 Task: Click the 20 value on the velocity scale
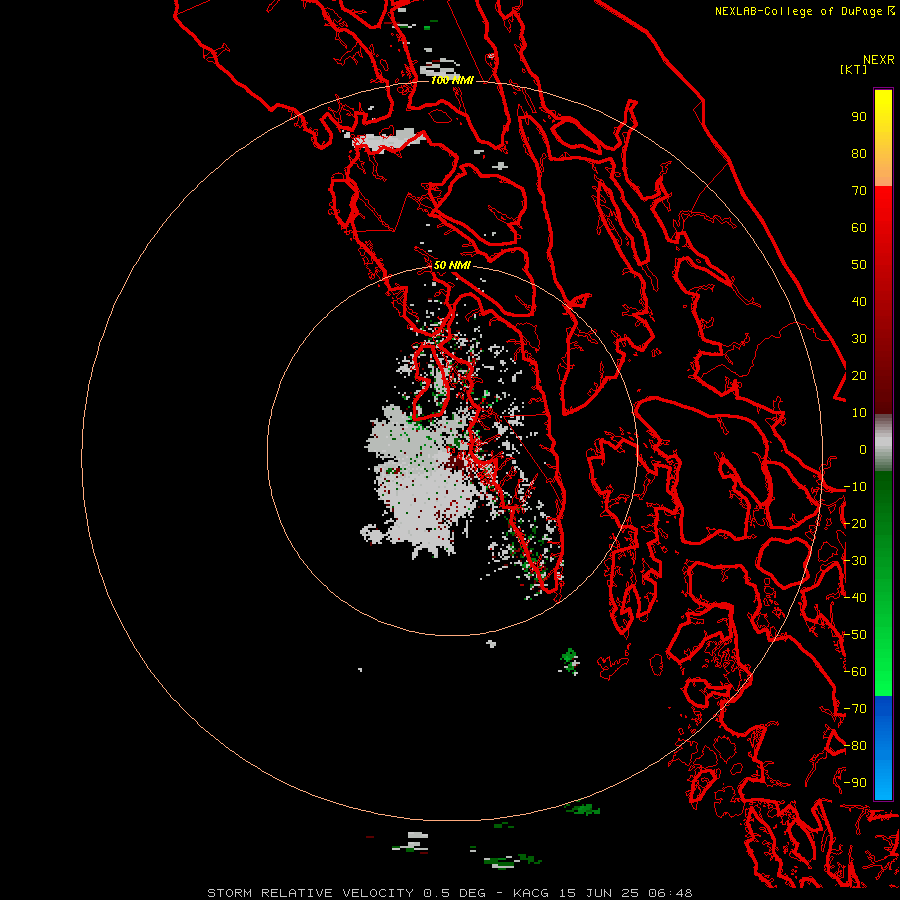(859, 376)
